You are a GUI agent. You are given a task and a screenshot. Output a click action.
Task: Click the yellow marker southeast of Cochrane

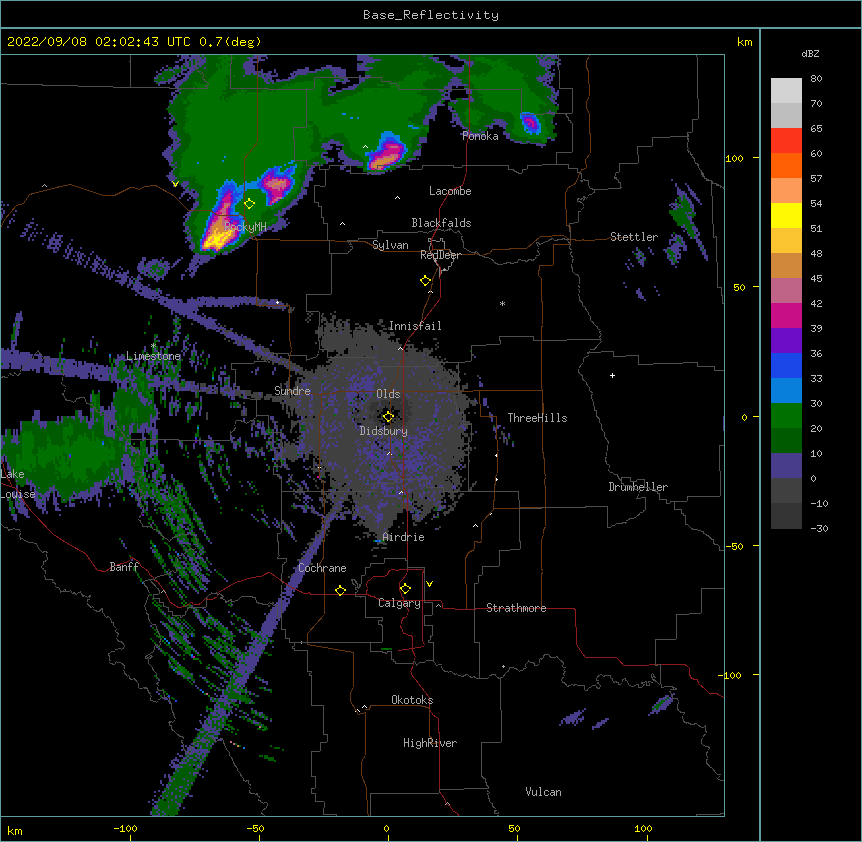pyautogui.click(x=340, y=590)
